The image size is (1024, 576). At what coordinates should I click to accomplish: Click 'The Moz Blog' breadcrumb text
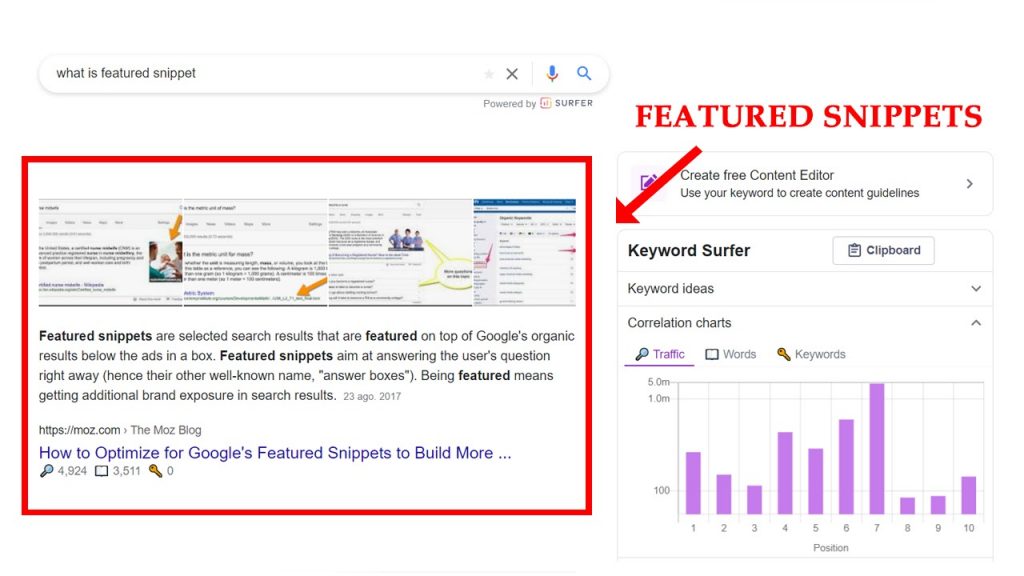(166, 430)
